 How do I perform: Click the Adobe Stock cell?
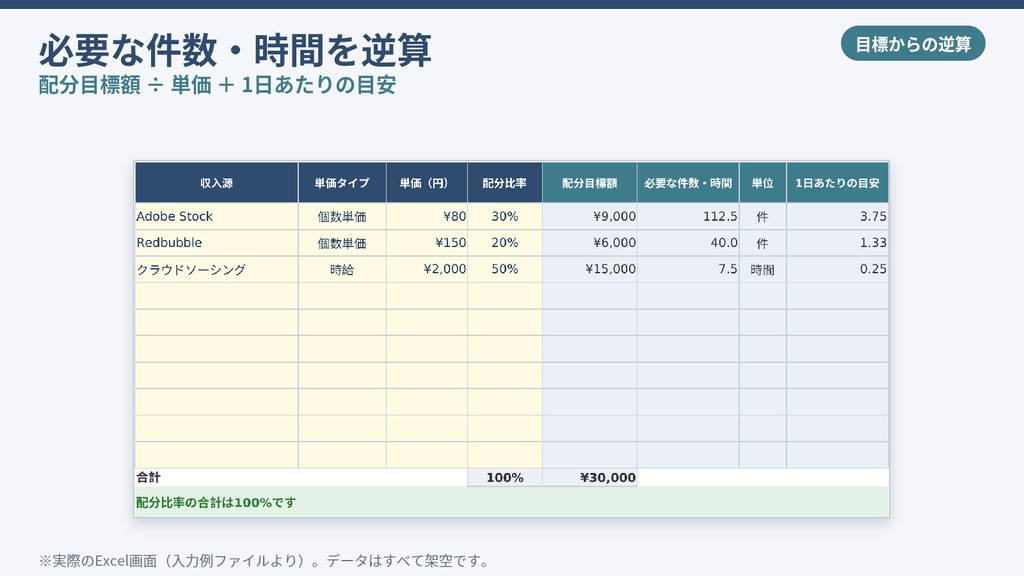coord(217,216)
